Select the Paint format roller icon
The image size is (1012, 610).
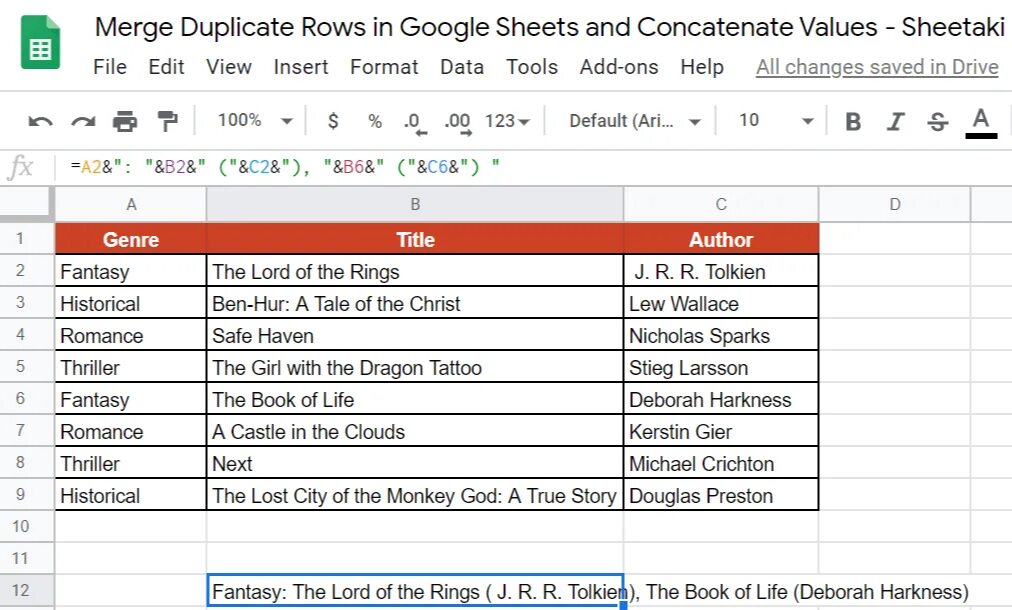click(x=167, y=121)
